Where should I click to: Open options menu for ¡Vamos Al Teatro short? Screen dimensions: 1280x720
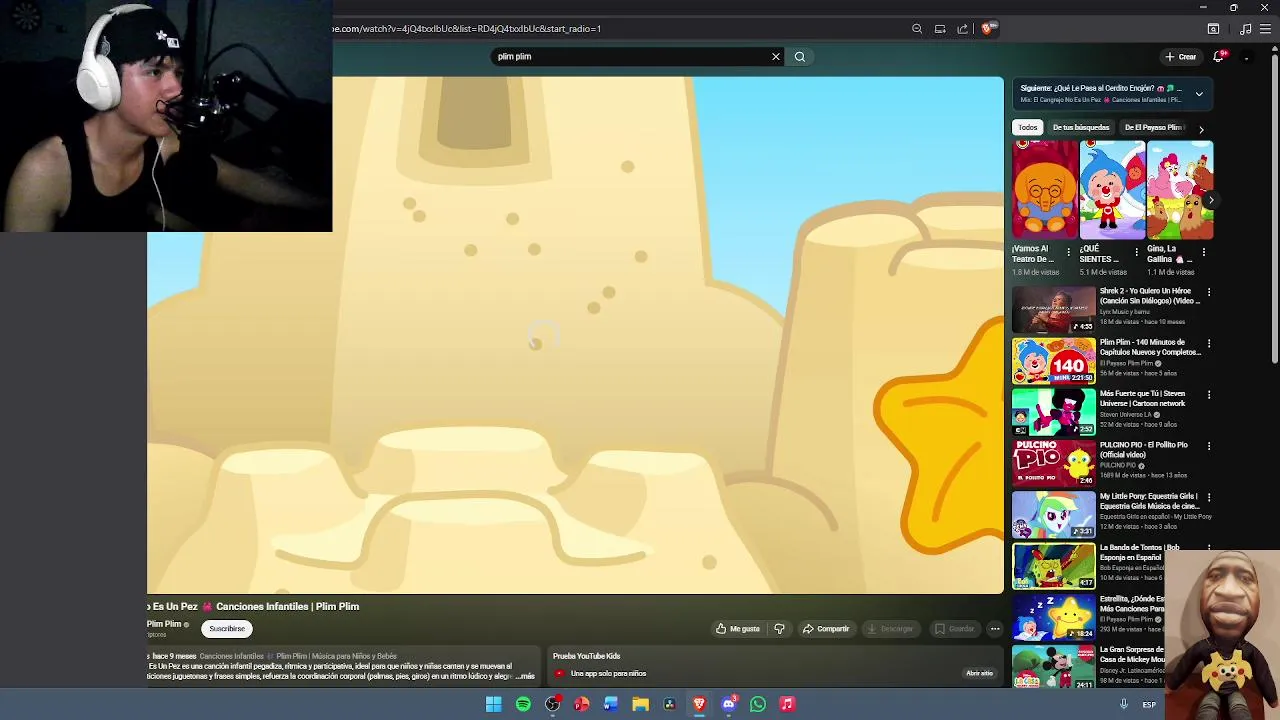click(1068, 253)
